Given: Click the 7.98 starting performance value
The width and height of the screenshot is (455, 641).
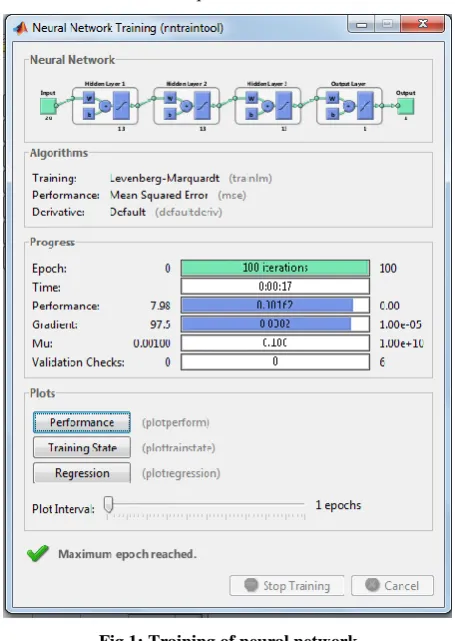Looking at the screenshot, I should [160, 306].
